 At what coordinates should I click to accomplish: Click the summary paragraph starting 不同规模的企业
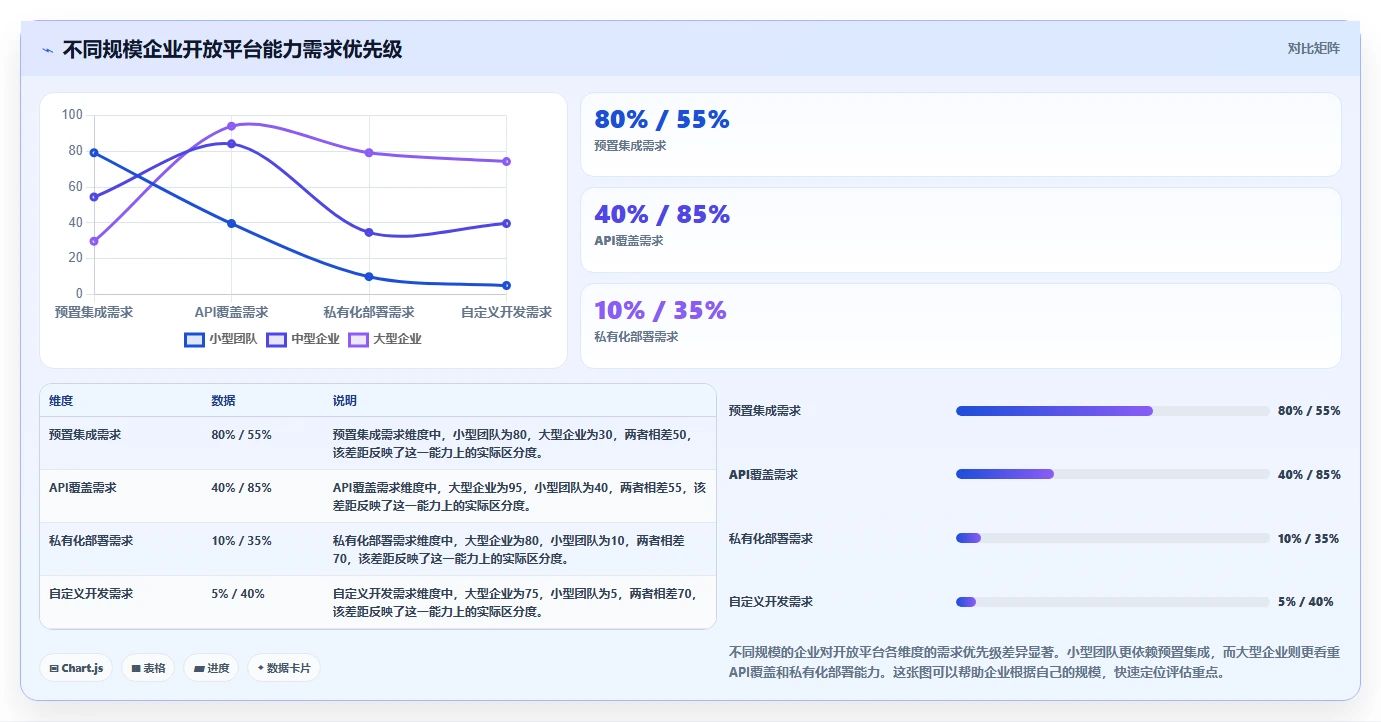tap(1035, 662)
